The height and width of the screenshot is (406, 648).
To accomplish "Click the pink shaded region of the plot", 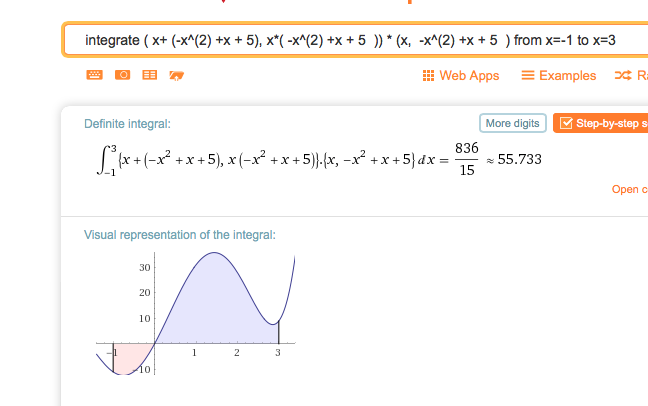I will click(x=131, y=356).
